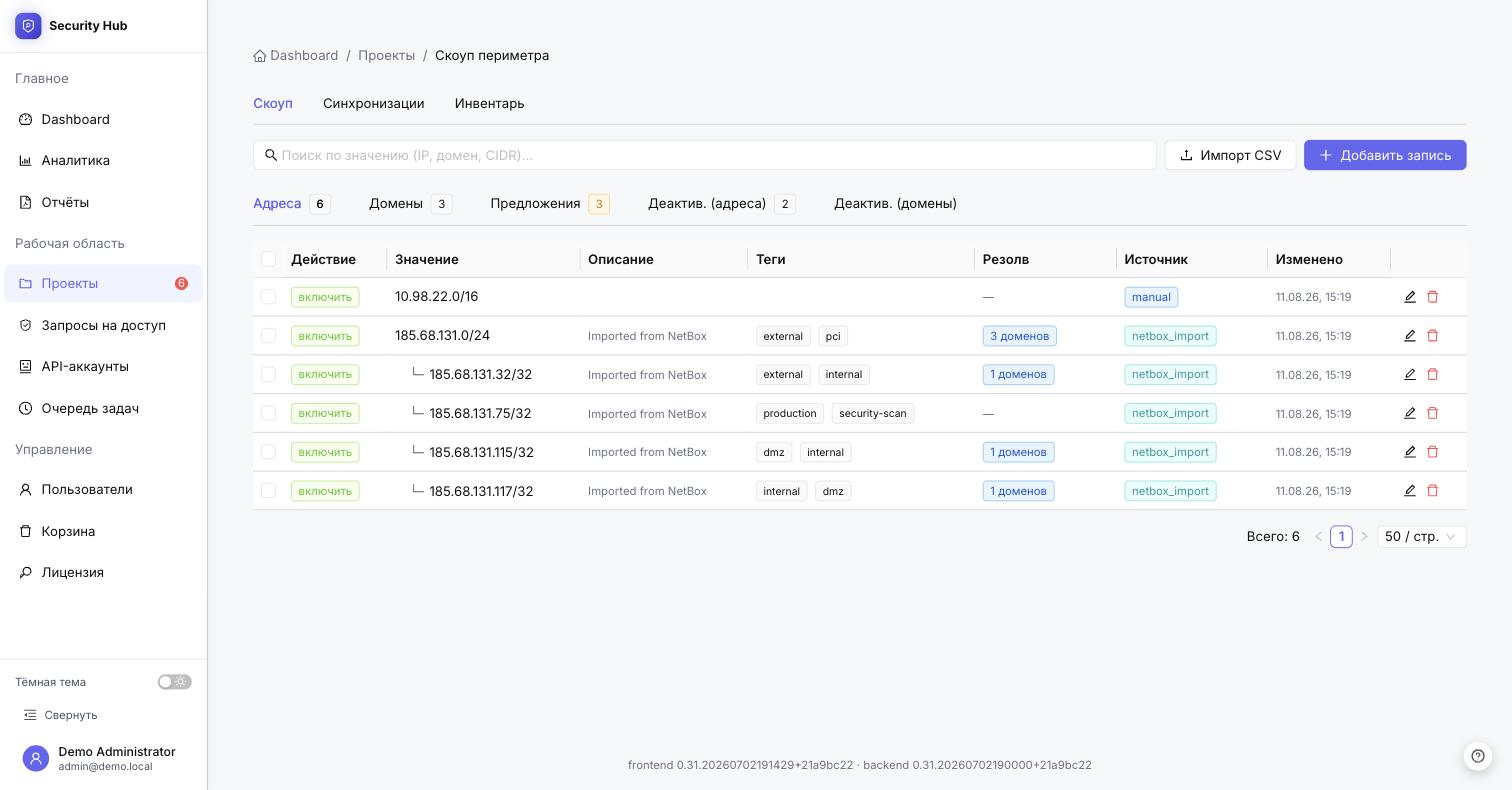The image size is (1512, 790).
Task: Open Лицензия in the sidebar
Action: (103, 573)
